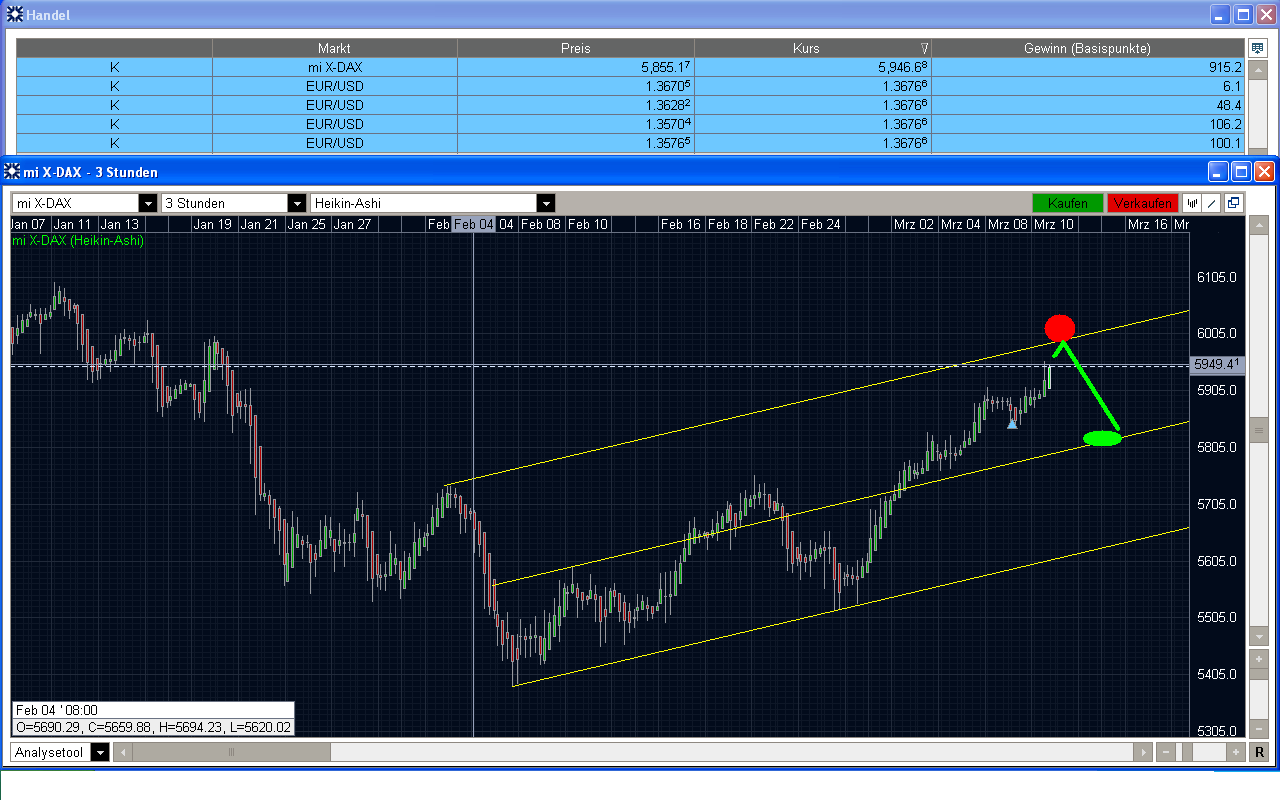Open the chart type icon next to Verkaufen

pos(1192,203)
